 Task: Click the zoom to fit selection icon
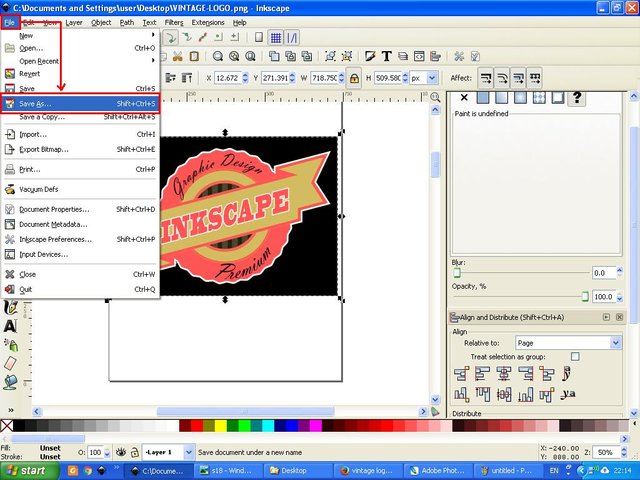218,56
